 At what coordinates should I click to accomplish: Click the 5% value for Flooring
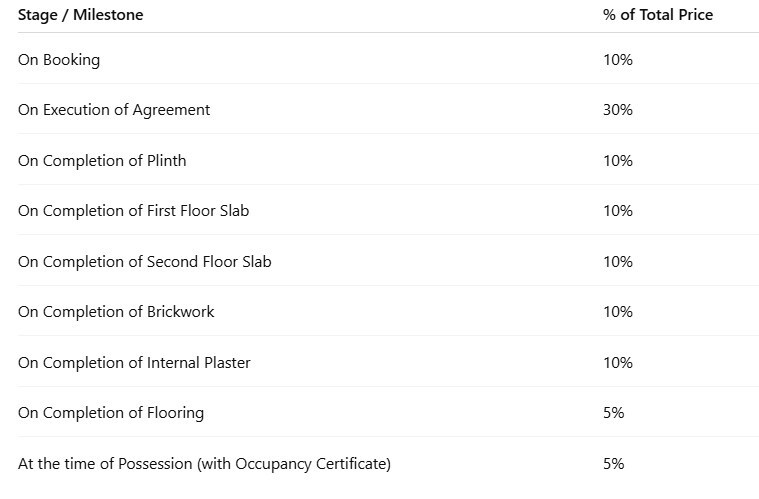coord(613,413)
